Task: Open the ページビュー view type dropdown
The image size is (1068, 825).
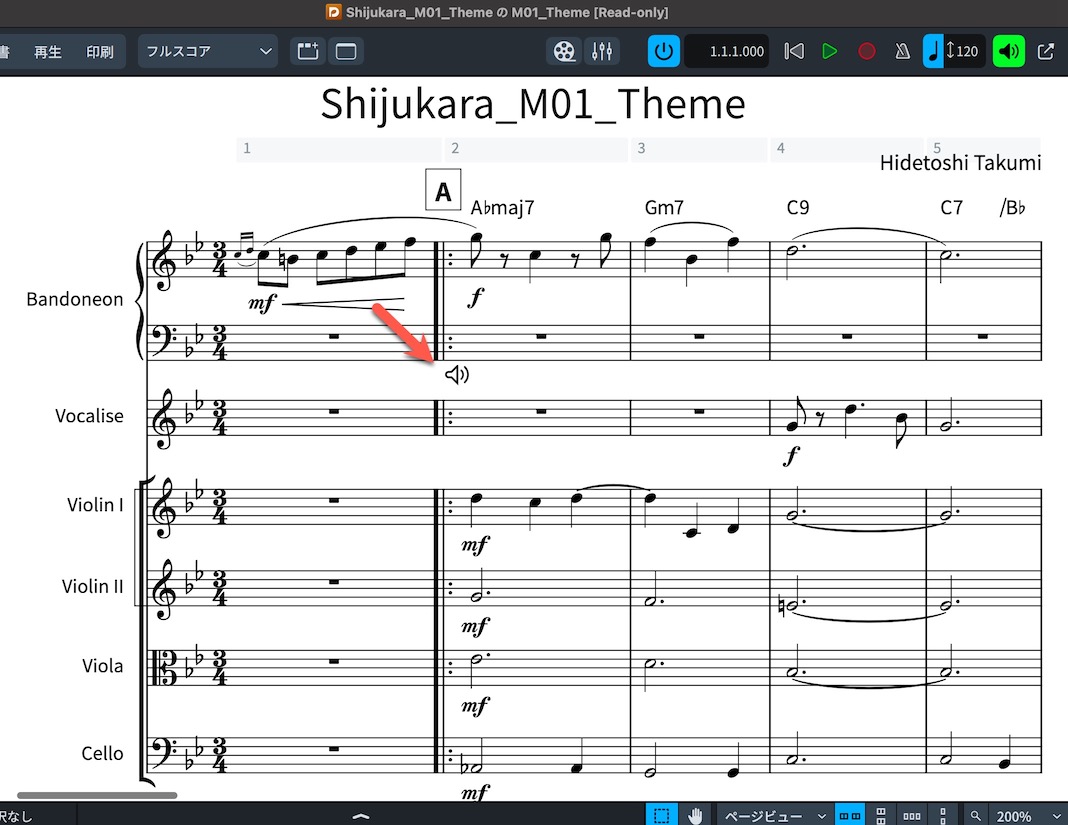Action: click(x=774, y=815)
